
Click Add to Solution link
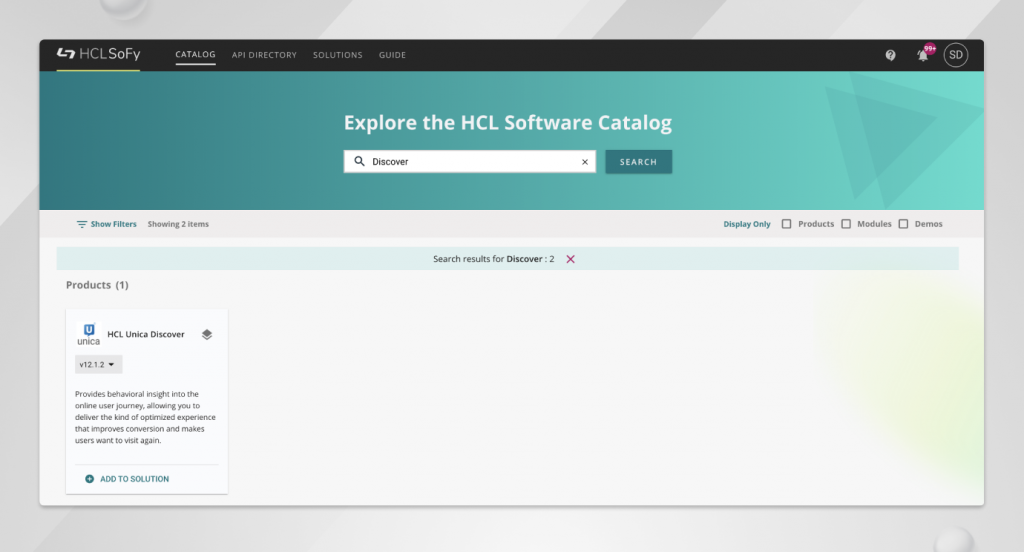135,479
